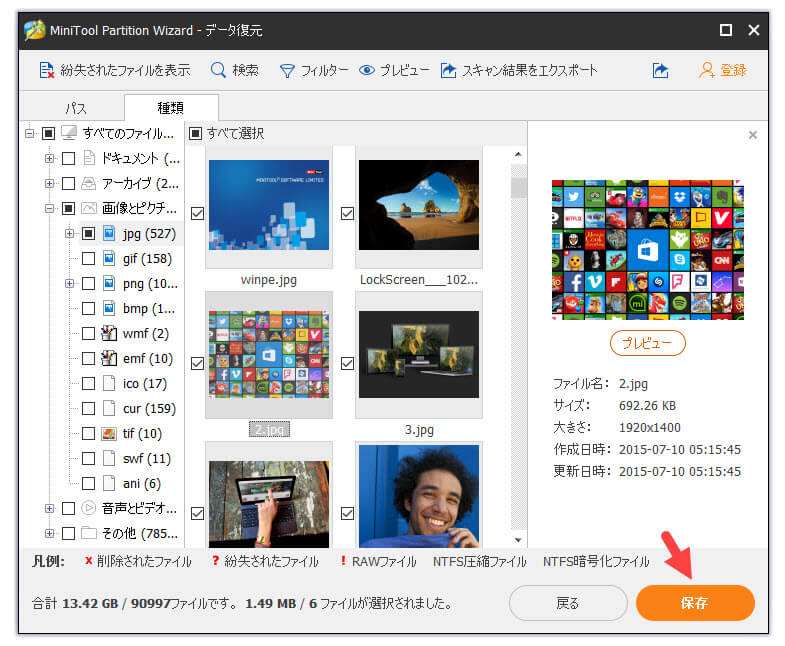785x646 pixels.
Task: Click the png file type icon
Action: pyautogui.click(x=109, y=283)
